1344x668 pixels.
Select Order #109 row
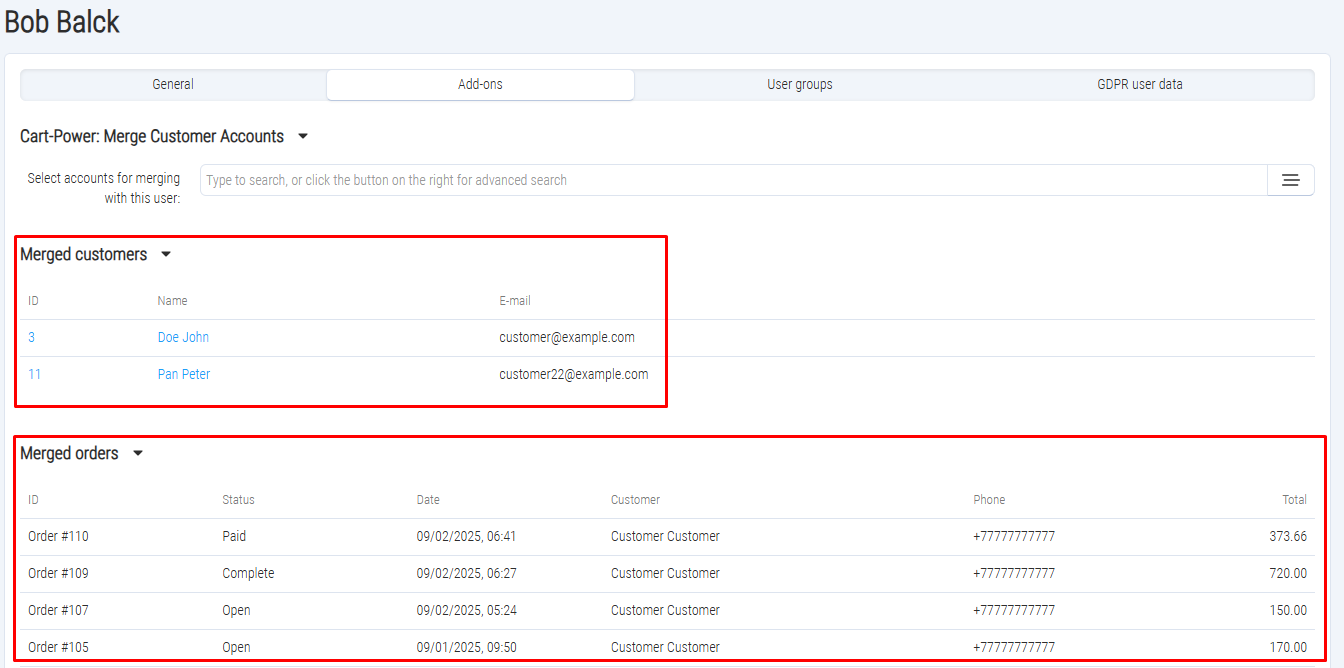(x=58, y=573)
